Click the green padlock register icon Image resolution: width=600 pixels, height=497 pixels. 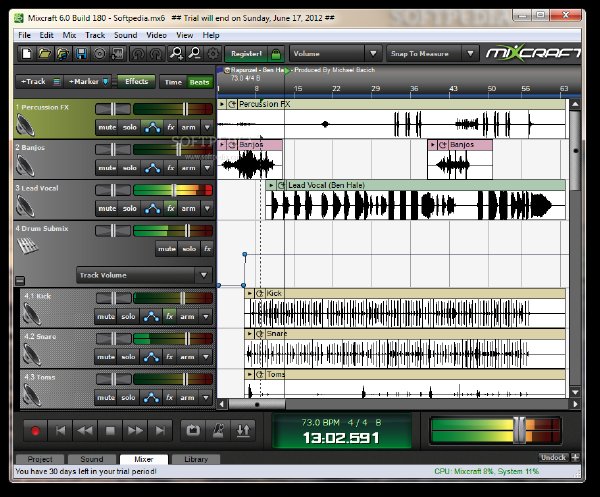276,54
